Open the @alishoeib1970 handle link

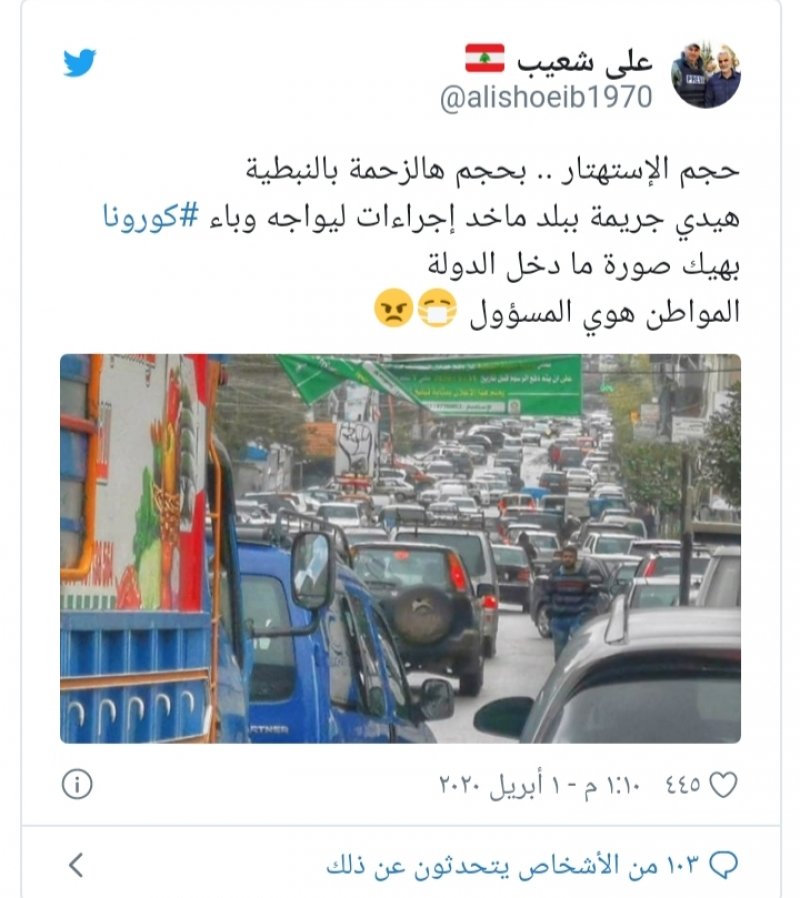coord(546,97)
